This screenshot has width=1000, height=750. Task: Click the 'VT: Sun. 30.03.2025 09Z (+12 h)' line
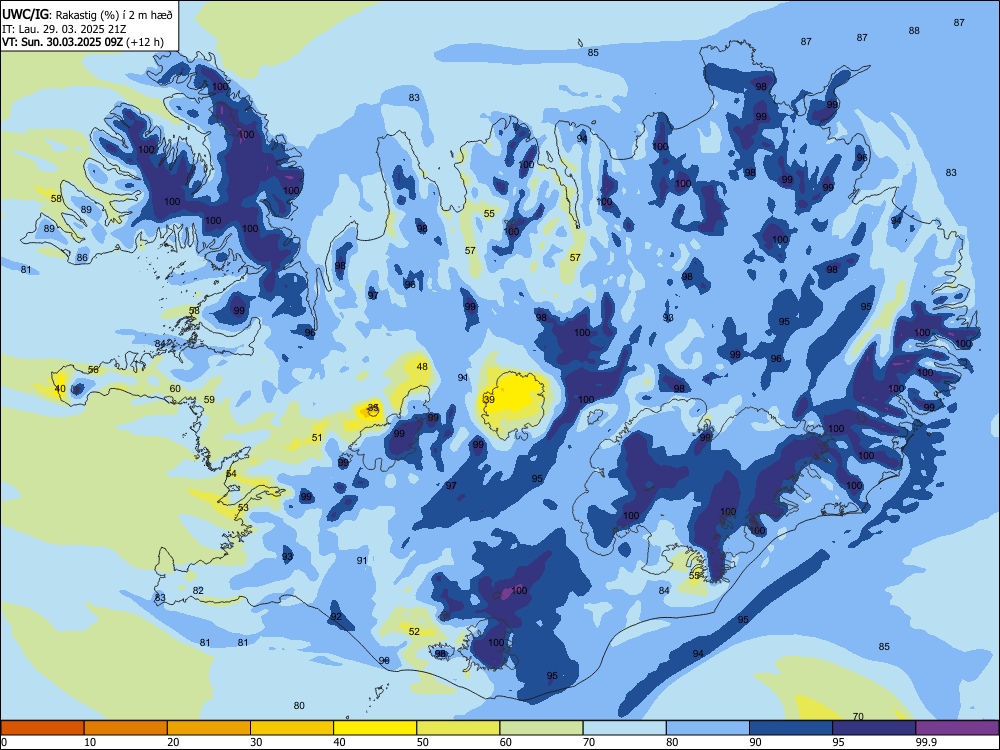[83, 42]
